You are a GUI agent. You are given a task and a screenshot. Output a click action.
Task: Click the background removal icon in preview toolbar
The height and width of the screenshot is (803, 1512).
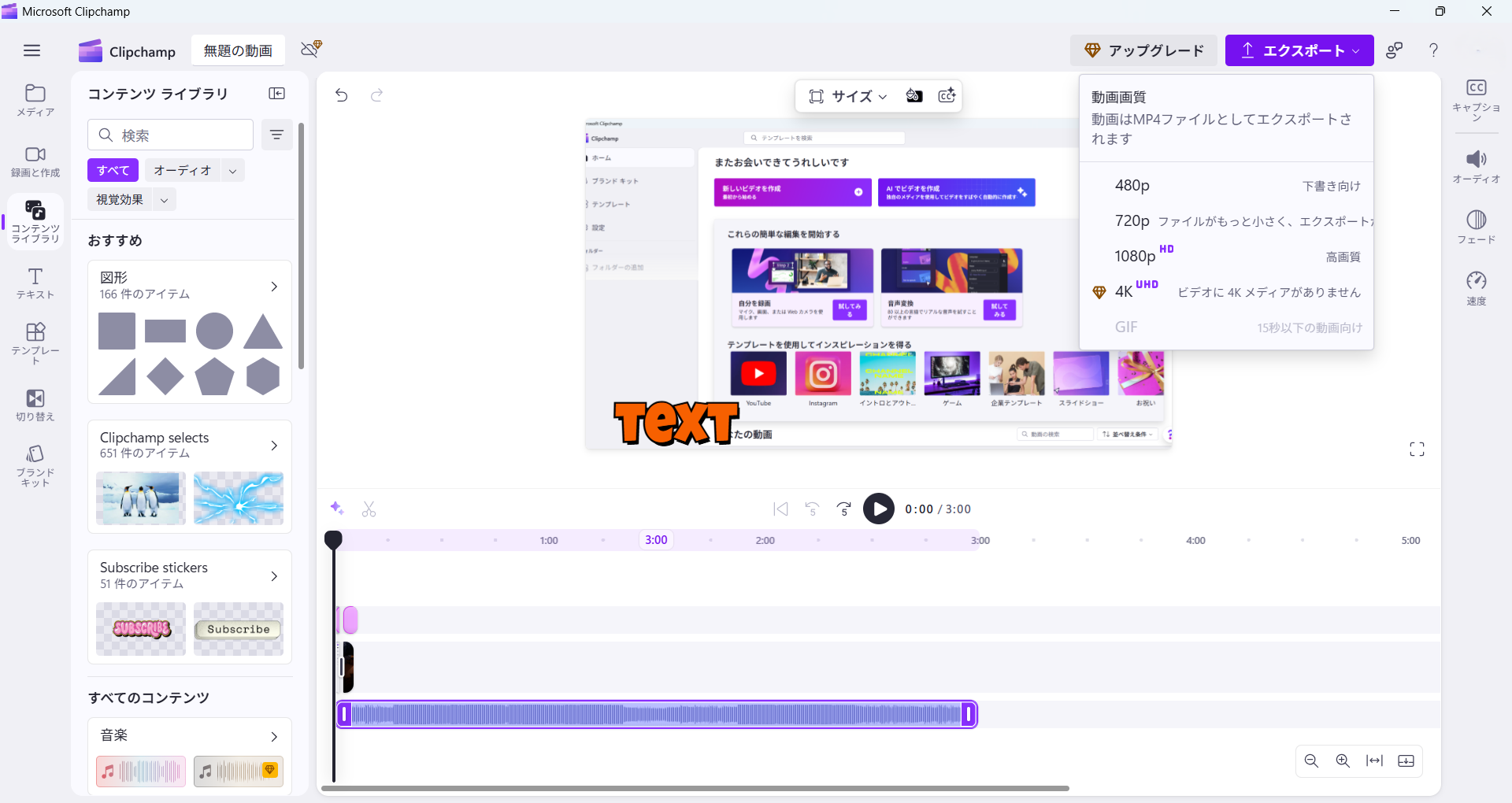(913, 96)
